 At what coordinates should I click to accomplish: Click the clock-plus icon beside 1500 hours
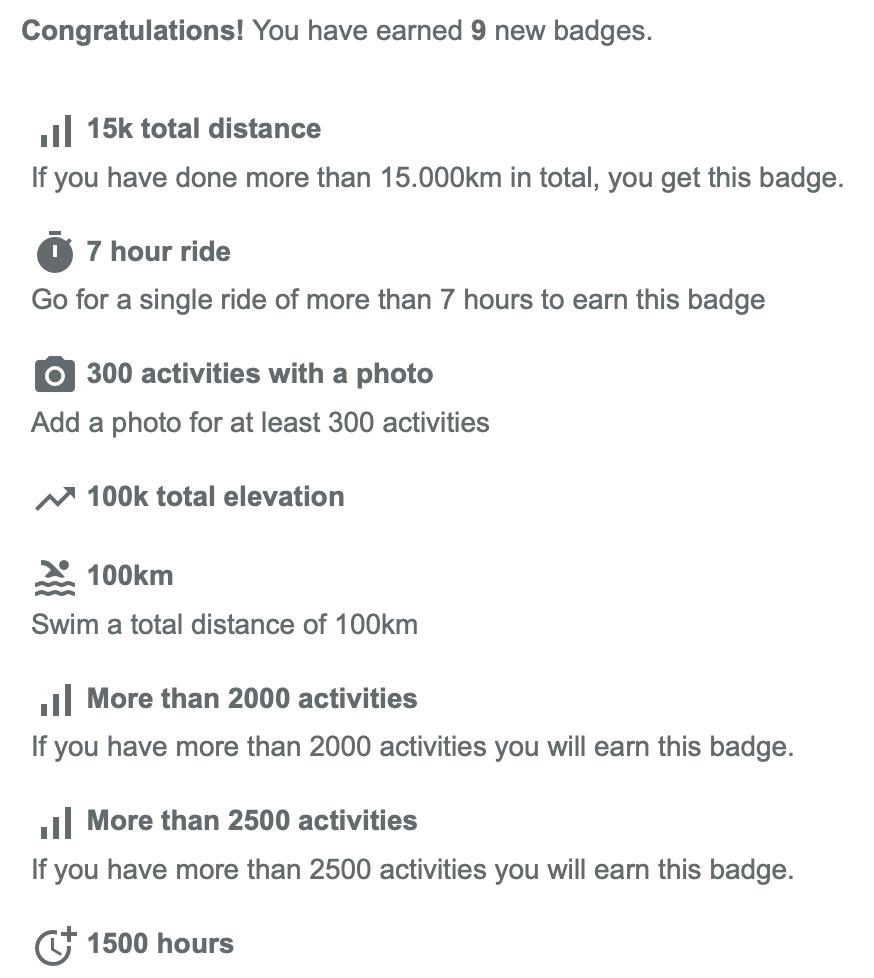55,945
